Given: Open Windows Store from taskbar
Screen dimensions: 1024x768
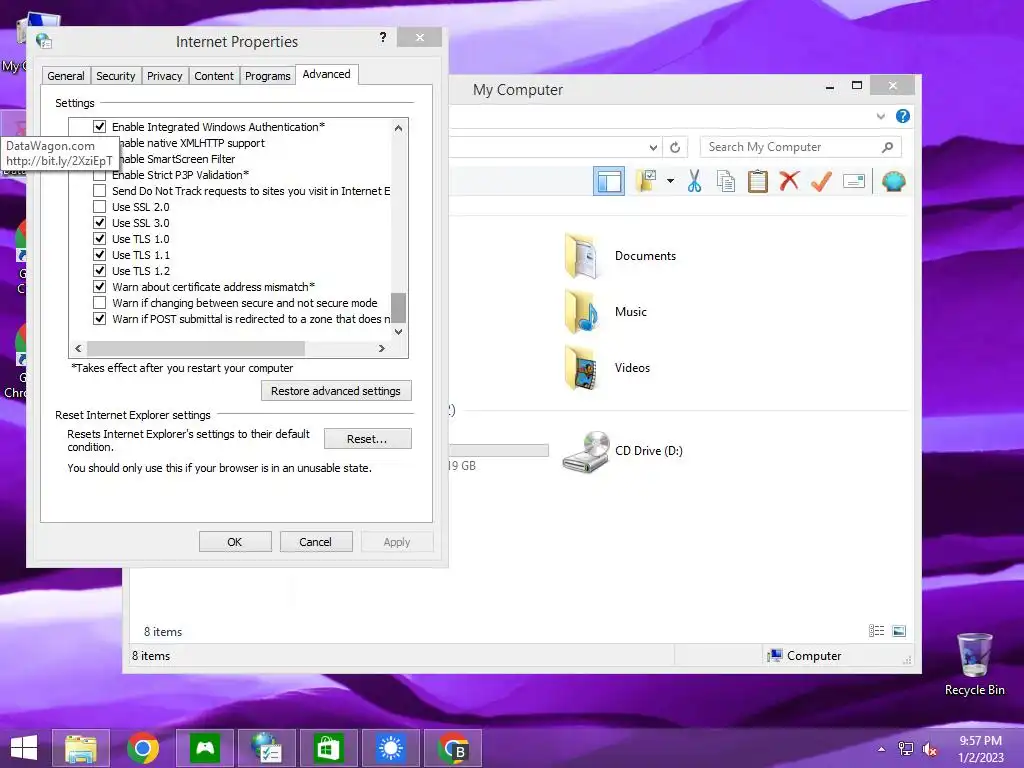Looking at the screenshot, I should [x=328, y=748].
